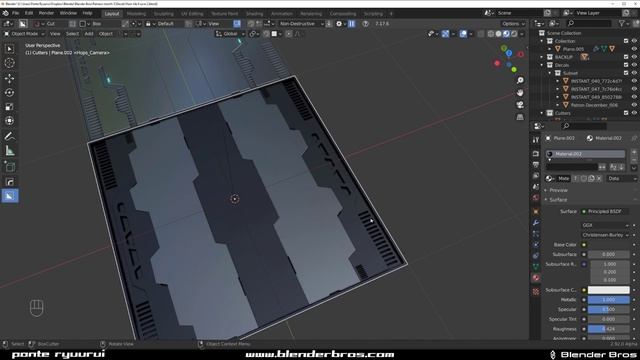Open the GGX distribution dropdown
Screen dimensions: 640x360
[x=605, y=225]
